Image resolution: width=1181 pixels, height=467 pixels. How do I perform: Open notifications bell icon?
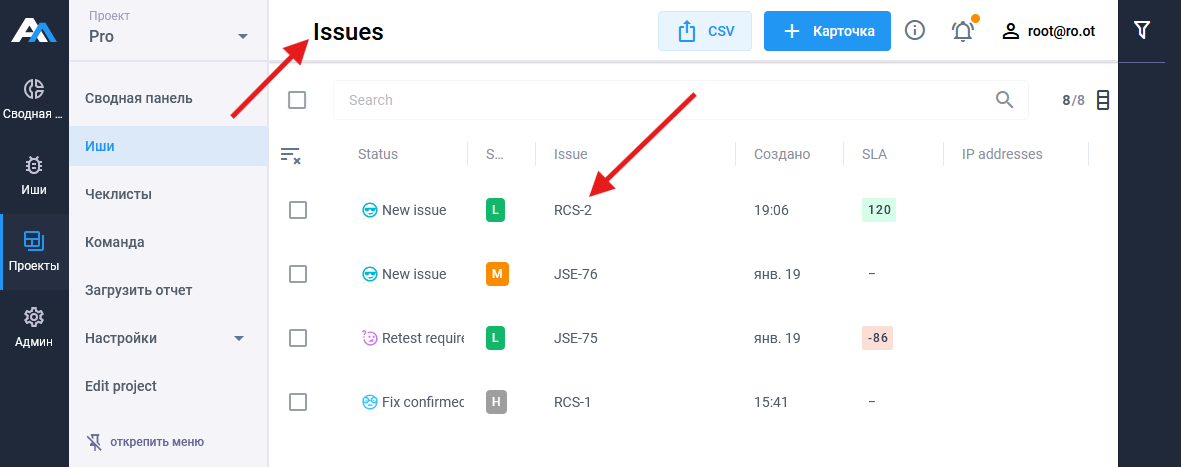coord(963,31)
